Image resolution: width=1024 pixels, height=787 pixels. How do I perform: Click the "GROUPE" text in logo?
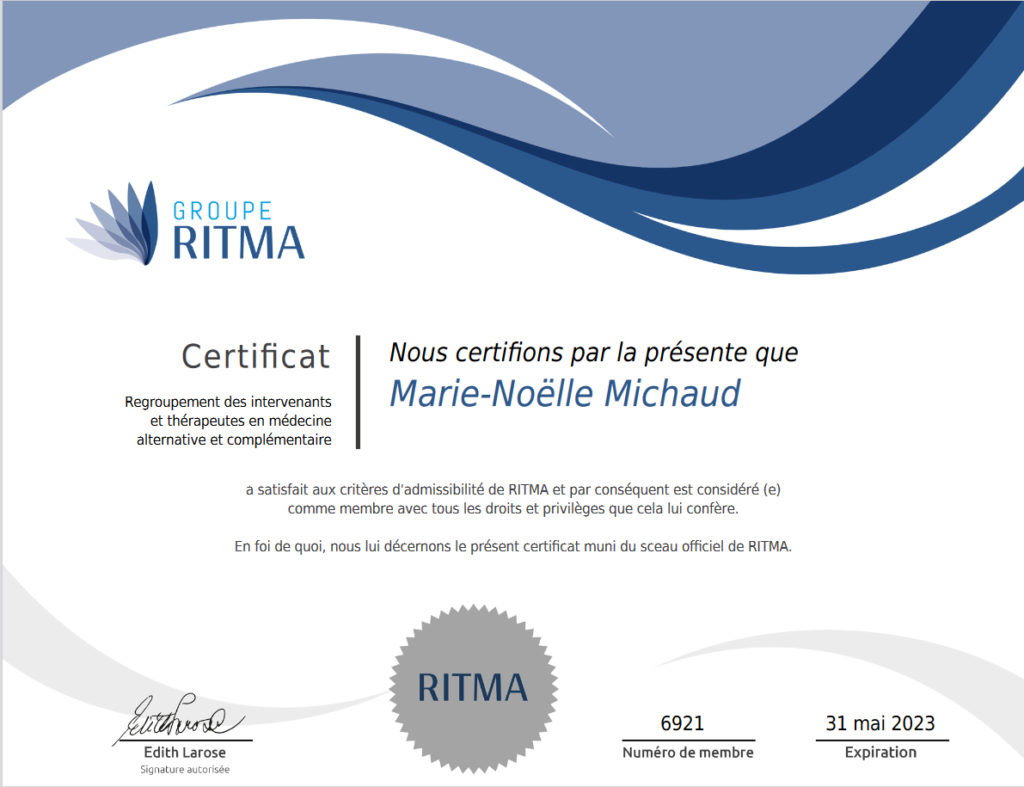223,211
